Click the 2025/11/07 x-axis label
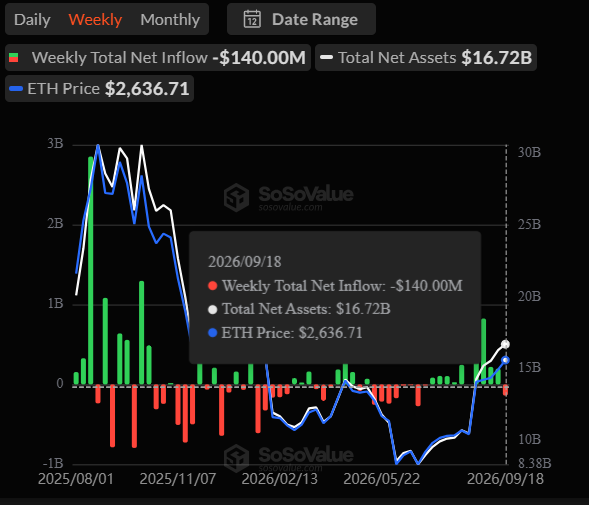 178,479
